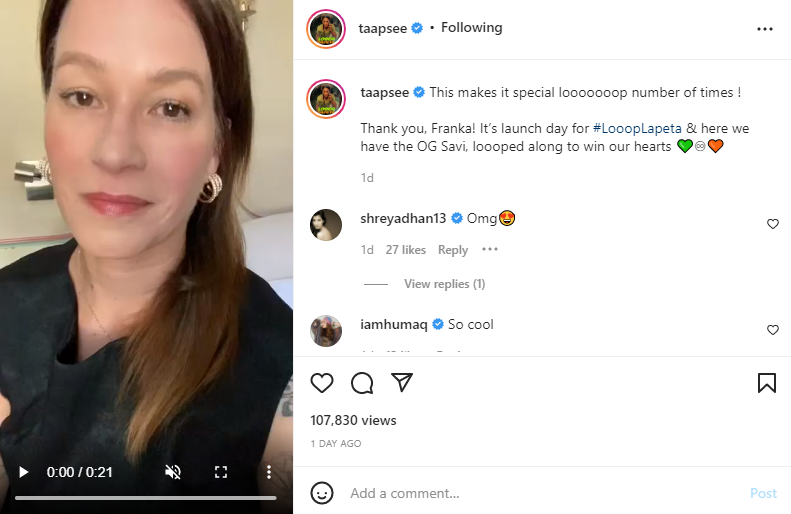Open the #LooopLapeta hashtag link

point(638,129)
